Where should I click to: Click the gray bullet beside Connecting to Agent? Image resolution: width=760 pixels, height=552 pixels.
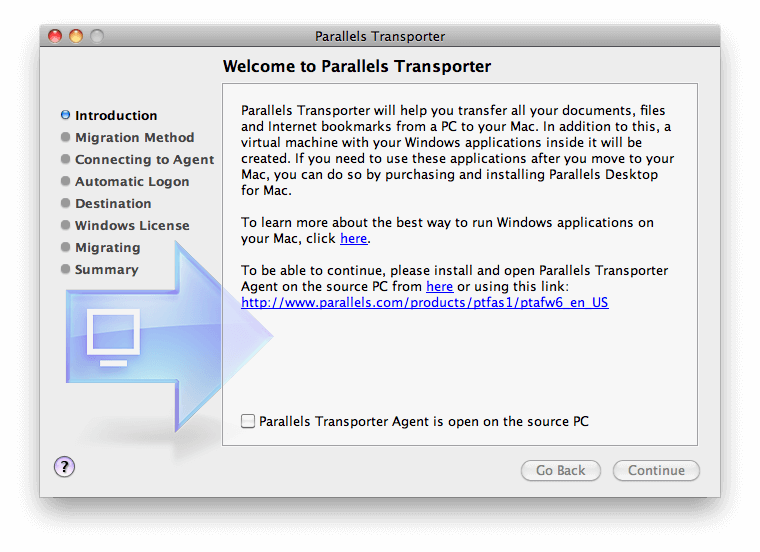click(x=65, y=159)
